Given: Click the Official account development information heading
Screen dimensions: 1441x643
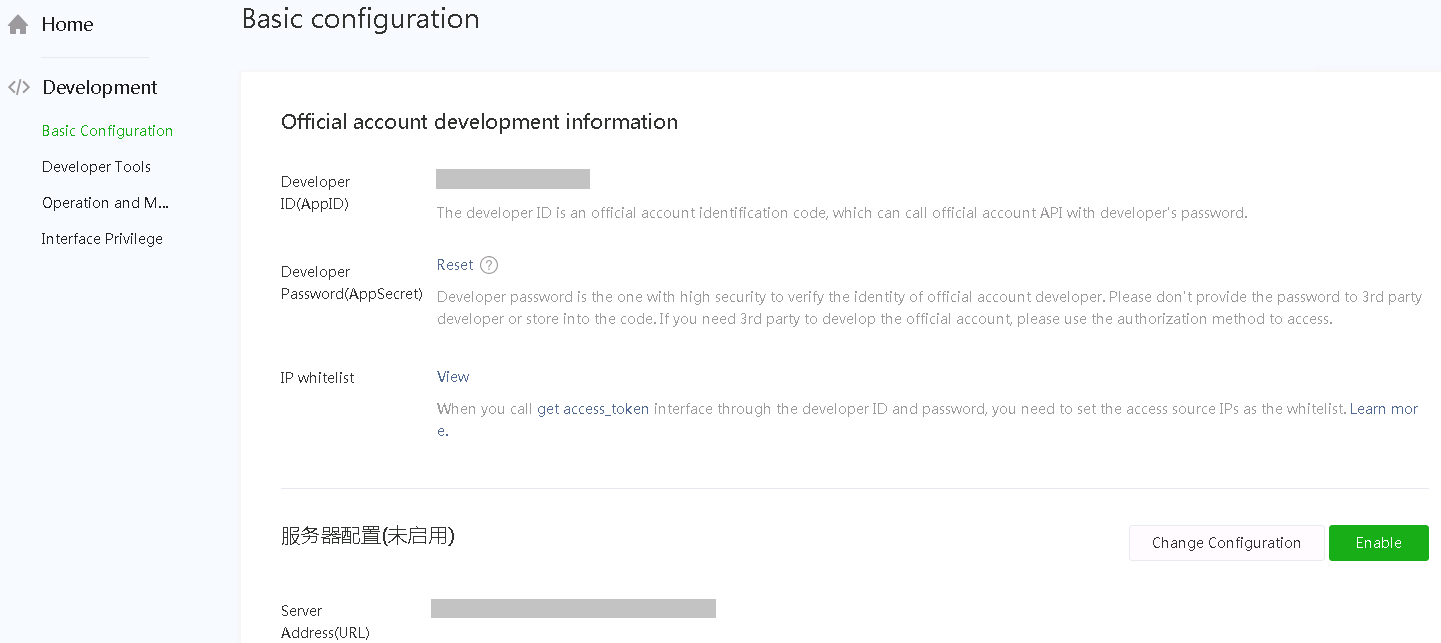Looking at the screenshot, I should (x=479, y=122).
